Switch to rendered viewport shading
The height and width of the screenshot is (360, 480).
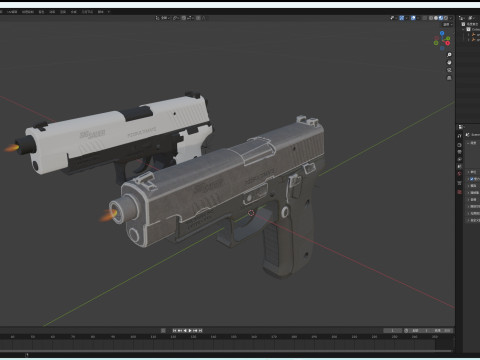[x=446, y=18]
